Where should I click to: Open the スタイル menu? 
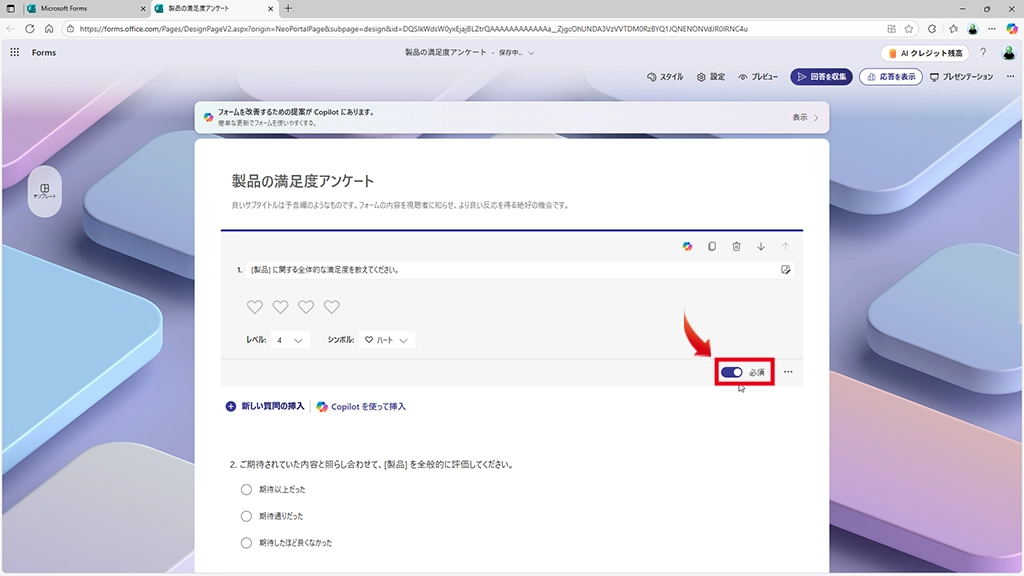point(666,77)
